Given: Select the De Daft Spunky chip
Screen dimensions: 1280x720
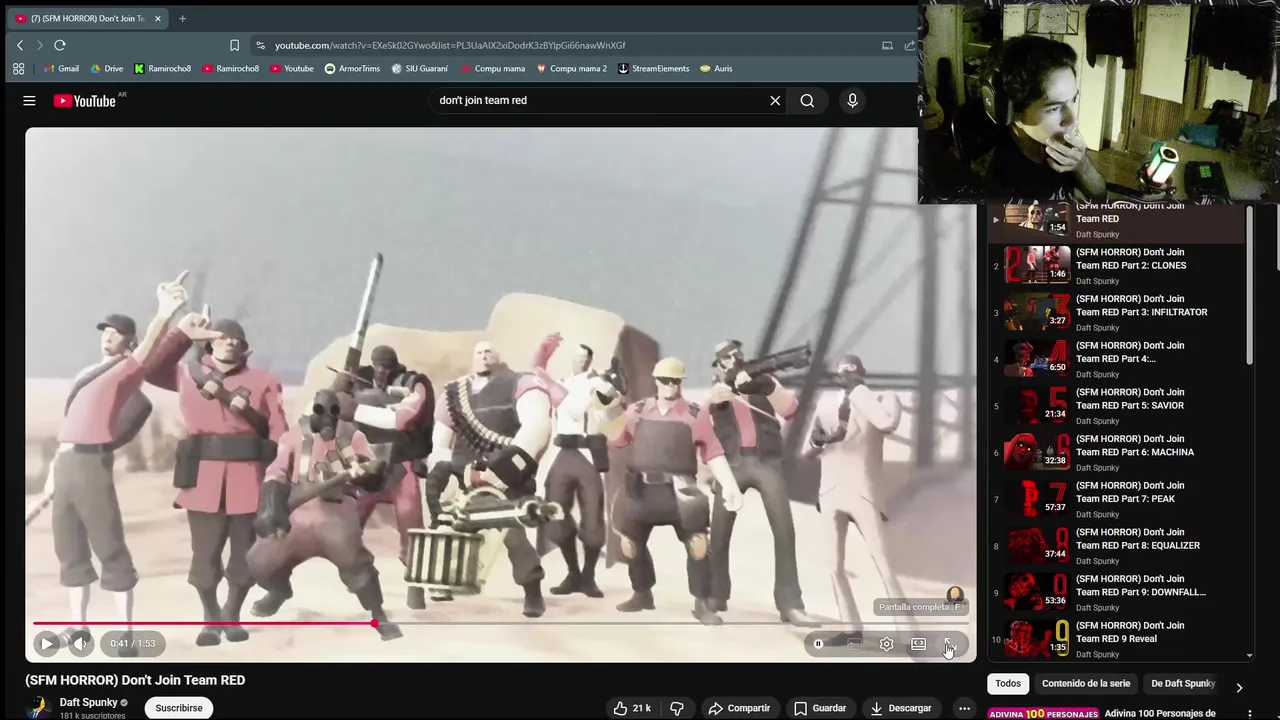Looking at the screenshot, I should pos(1183,684).
